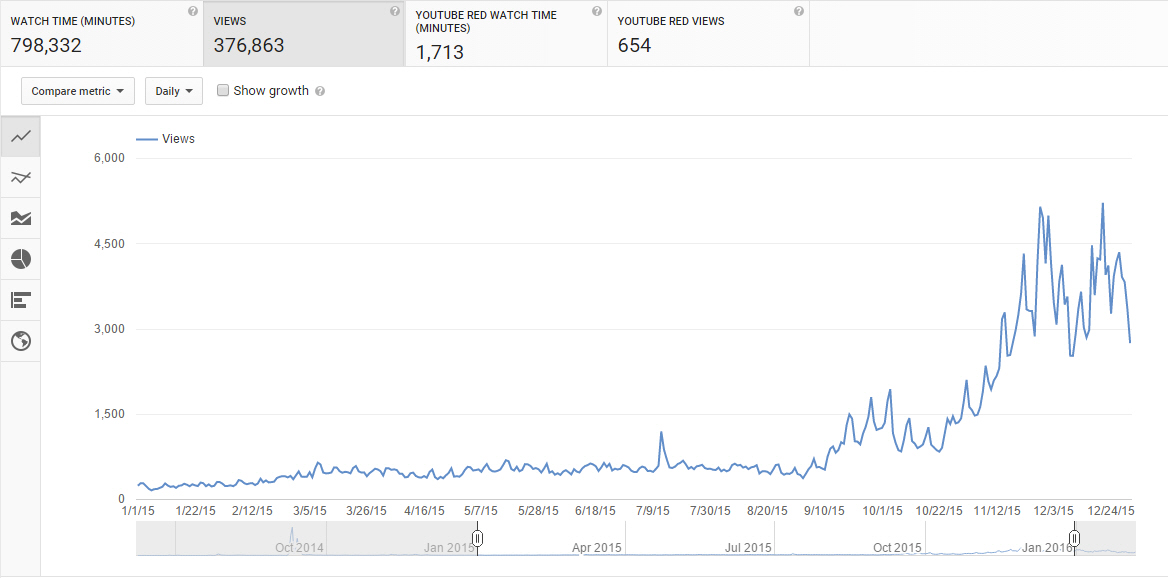Switch to multi-line chart icon
Image resolution: width=1168 pixels, height=578 pixels.
pos(20,178)
